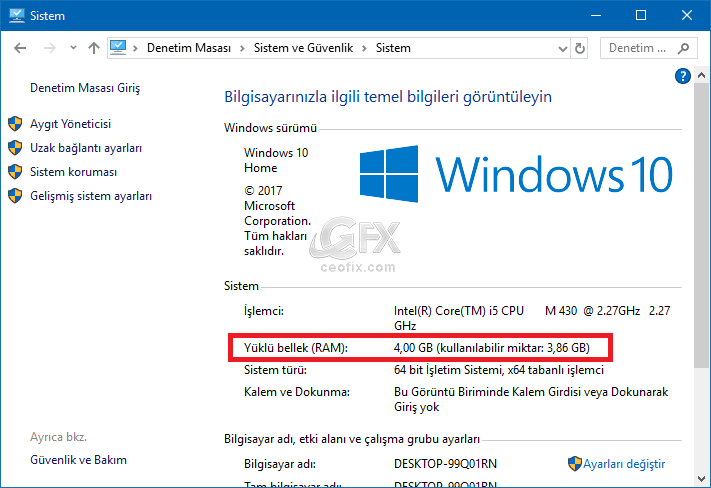Click the DESKTOP-99Q01RN computer name value

(x=445, y=464)
